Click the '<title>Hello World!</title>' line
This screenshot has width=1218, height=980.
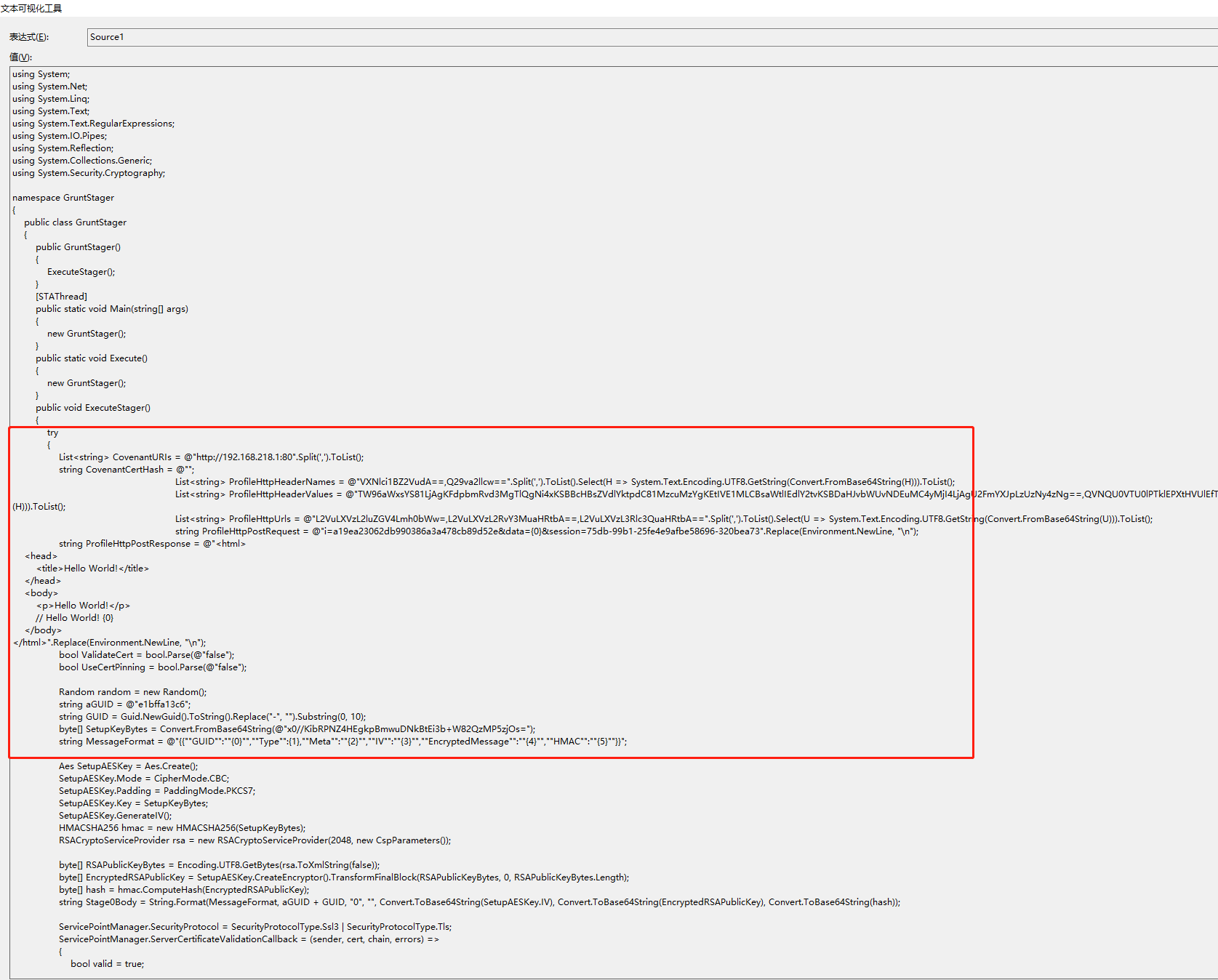coord(93,569)
